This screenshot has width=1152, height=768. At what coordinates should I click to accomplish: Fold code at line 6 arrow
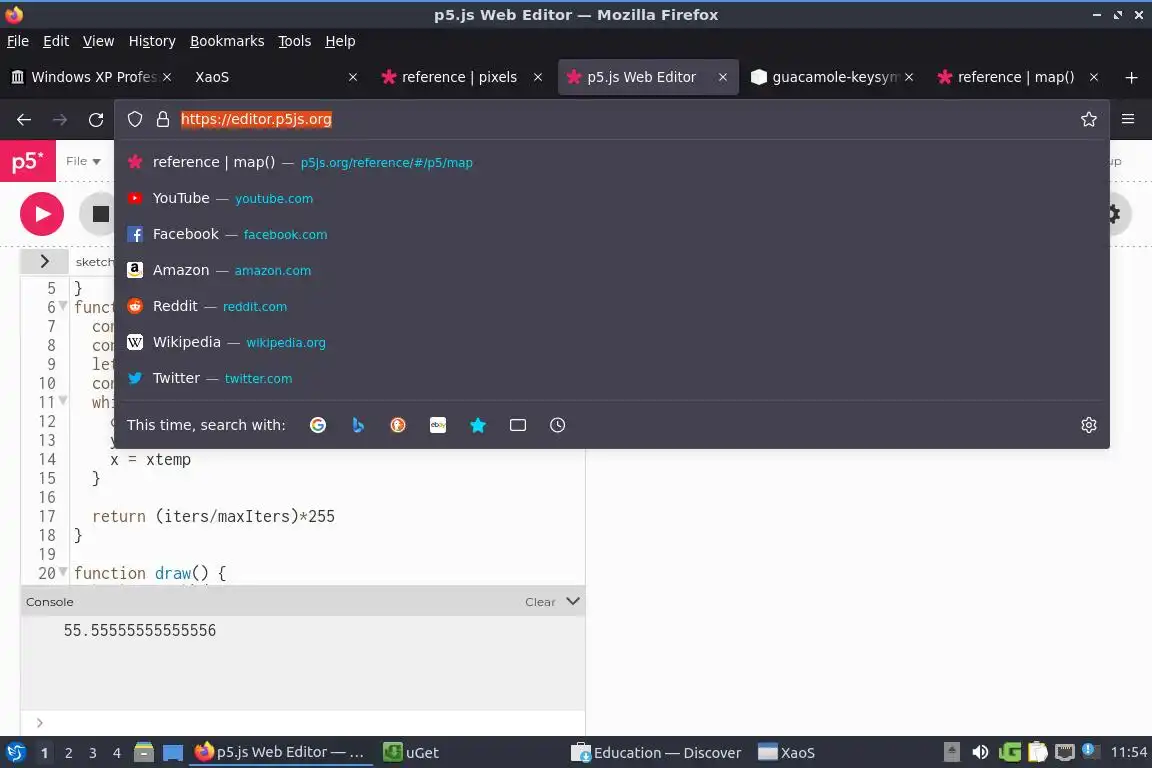[x=63, y=306]
